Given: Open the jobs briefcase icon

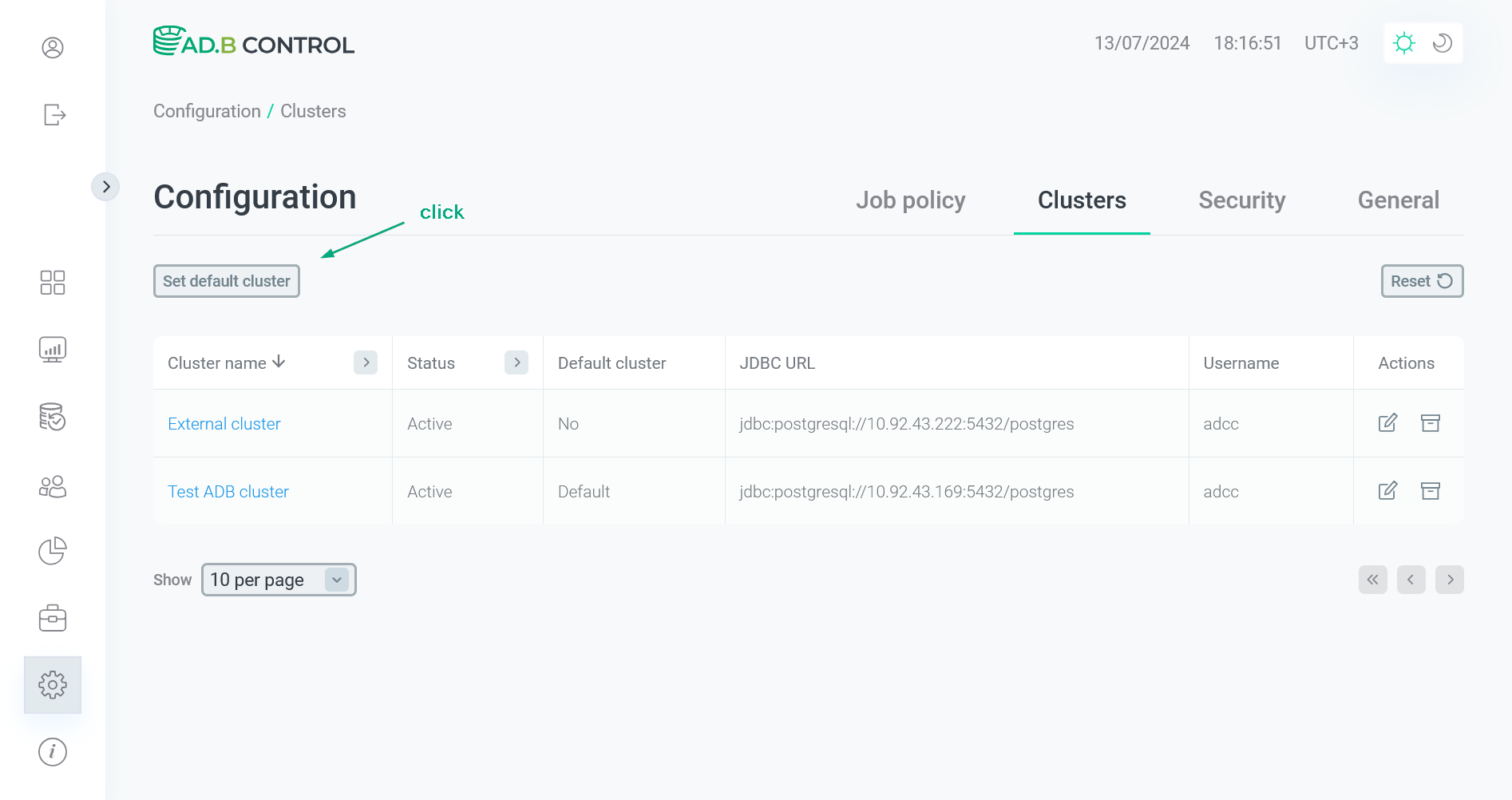Looking at the screenshot, I should 53,617.
